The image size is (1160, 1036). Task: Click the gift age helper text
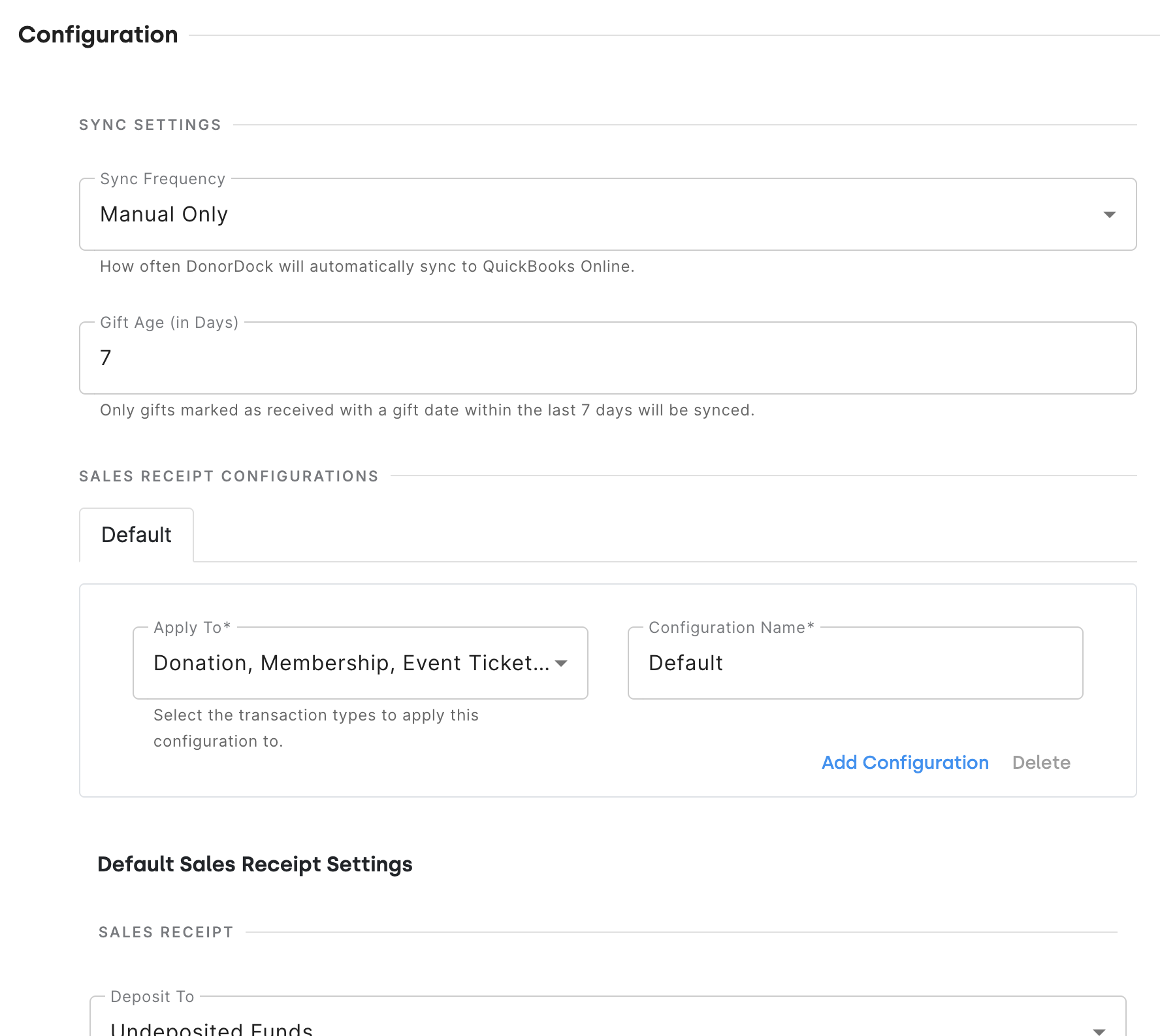427,410
